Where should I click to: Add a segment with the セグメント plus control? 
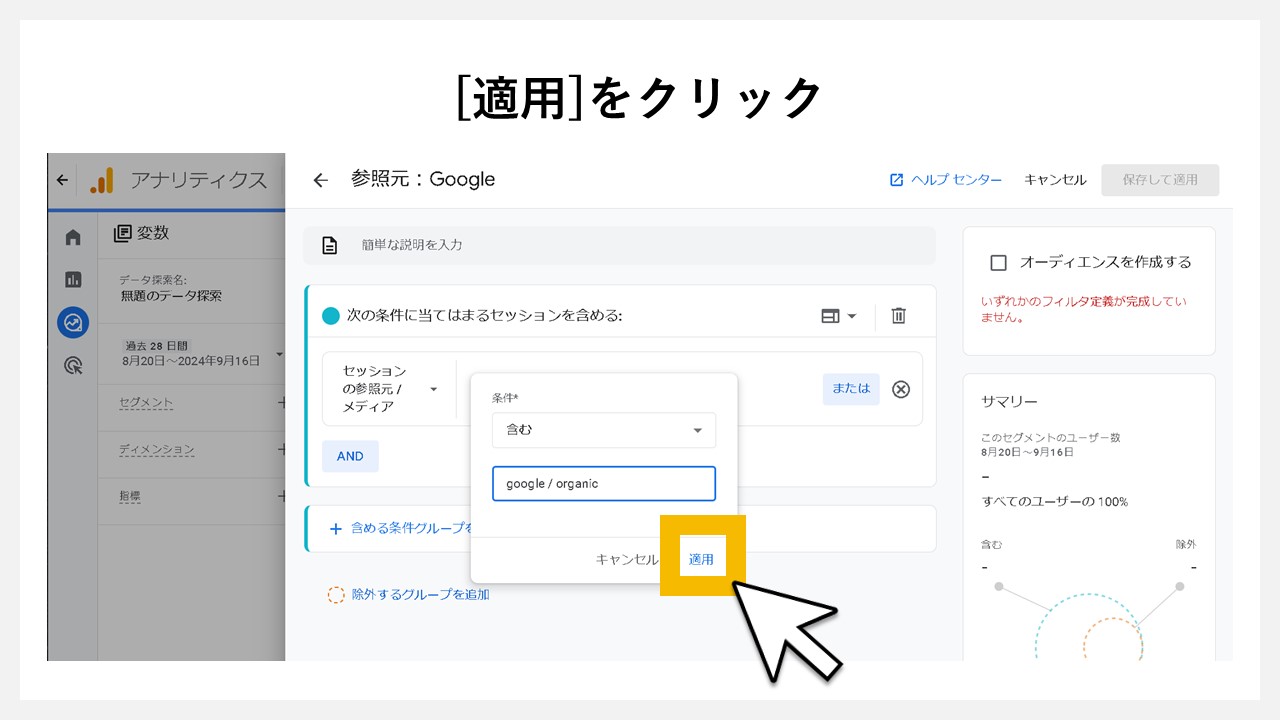pyautogui.click(x=282, y=404)
